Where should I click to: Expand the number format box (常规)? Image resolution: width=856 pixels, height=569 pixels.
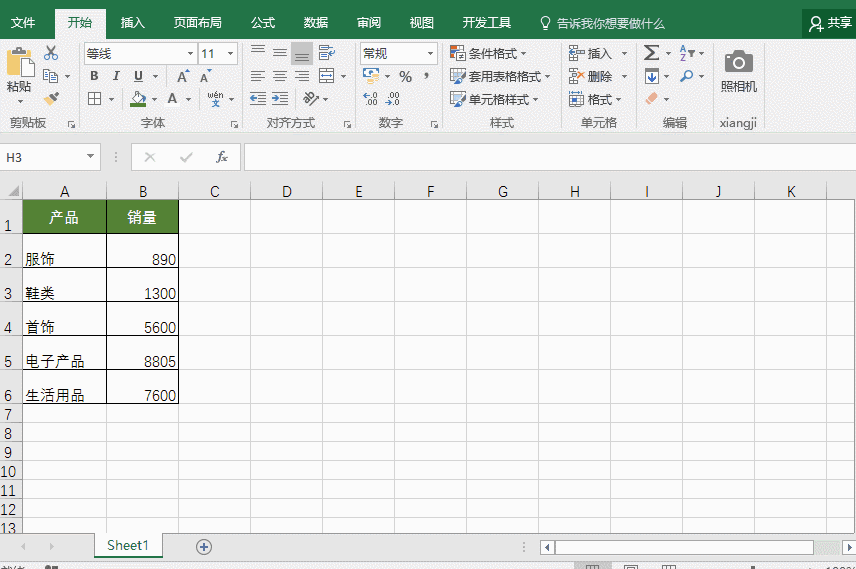(431, 54)
